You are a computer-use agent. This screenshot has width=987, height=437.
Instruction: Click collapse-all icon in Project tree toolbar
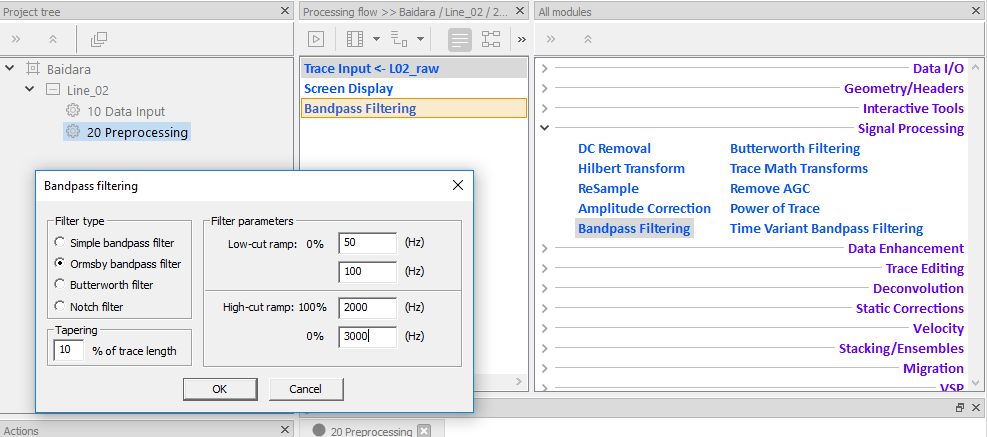[x=53, y=39]
